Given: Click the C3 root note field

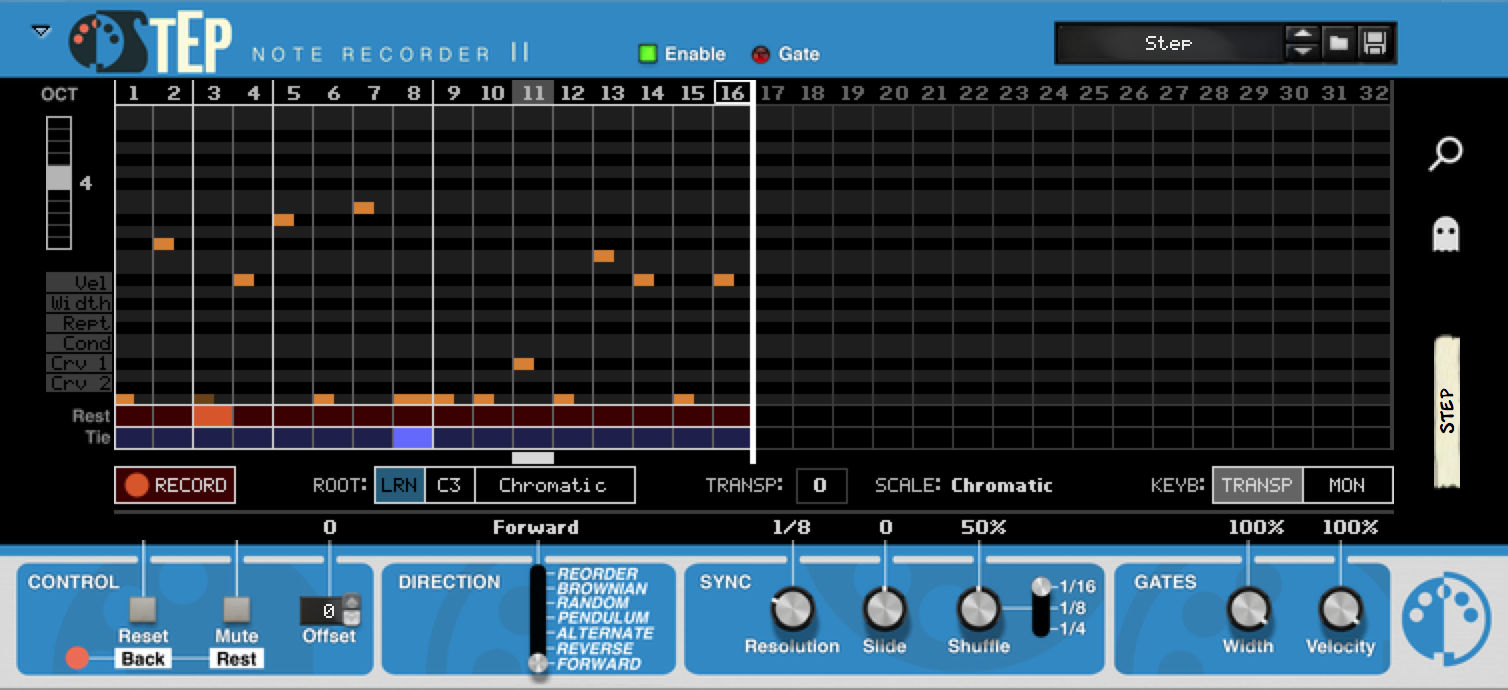Looking at the screenshot, I should click(x=450, y=485).
